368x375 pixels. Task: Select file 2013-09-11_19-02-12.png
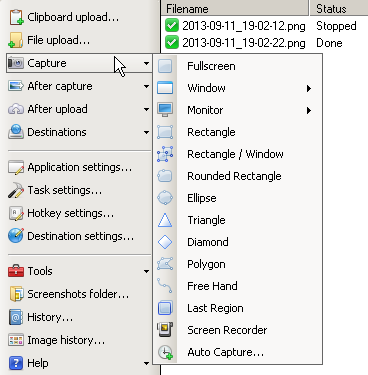point(244,26)
